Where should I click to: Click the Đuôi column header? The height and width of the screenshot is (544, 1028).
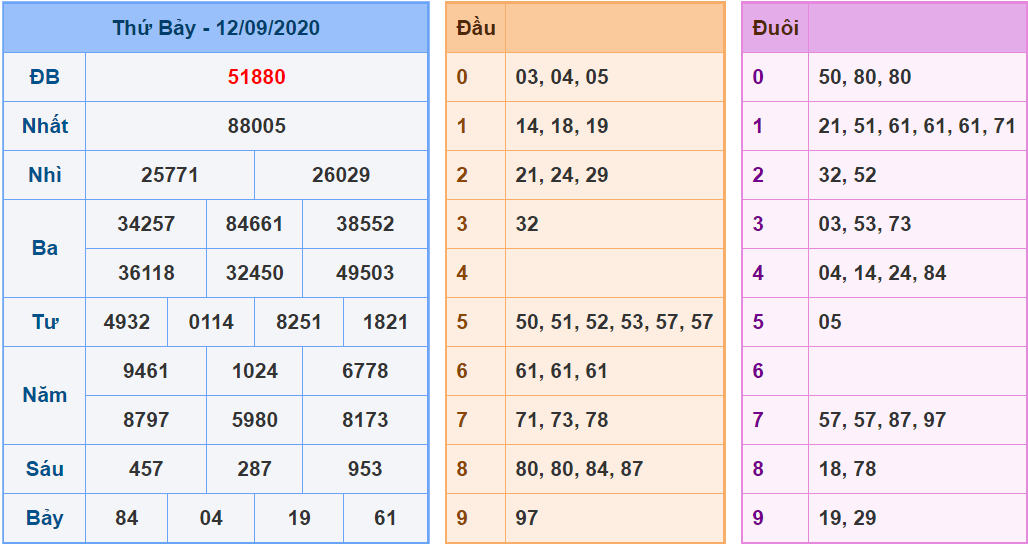[775, 28]
